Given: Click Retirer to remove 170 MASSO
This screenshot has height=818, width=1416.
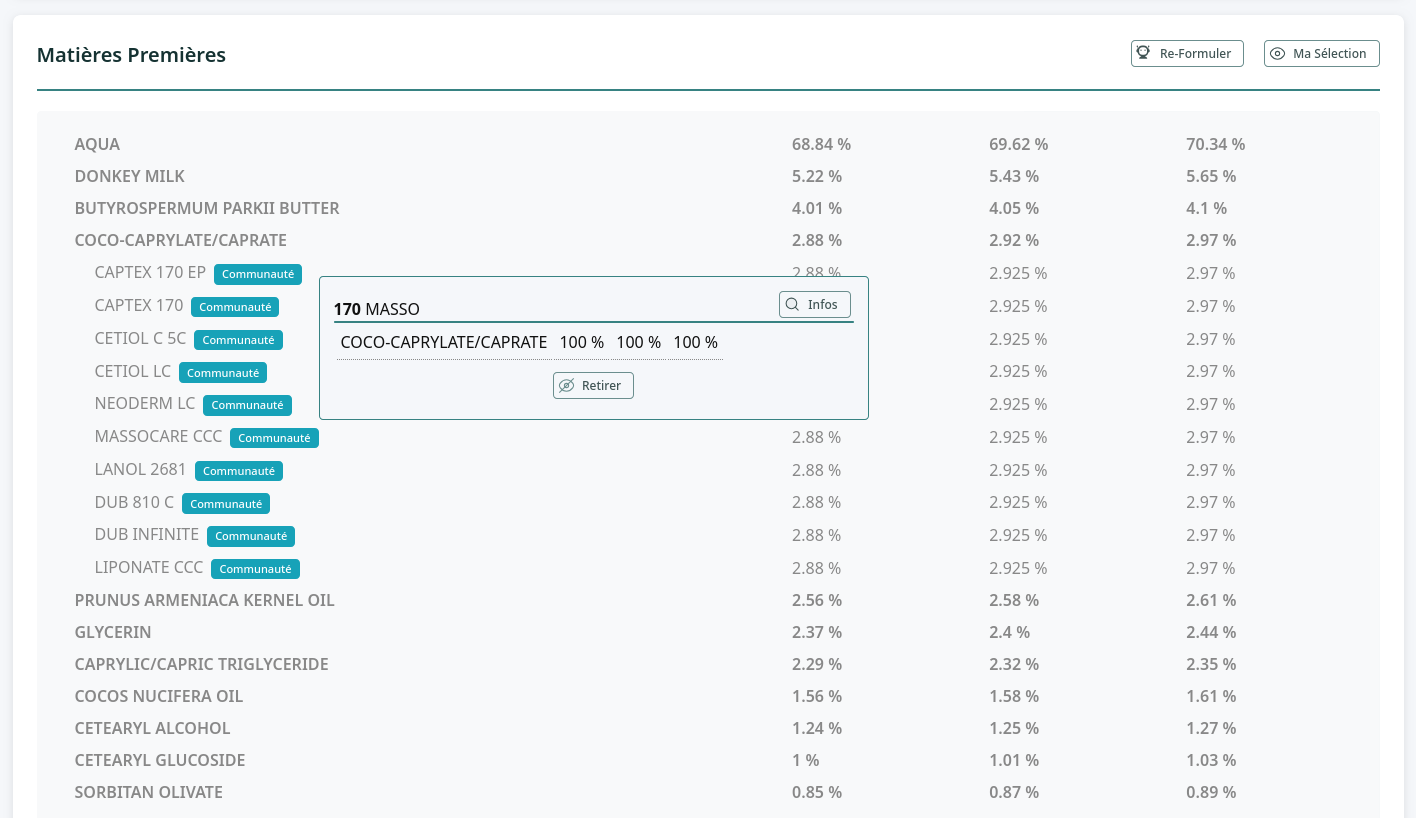Looking at the screenshot, I should (x=593, y=385).
